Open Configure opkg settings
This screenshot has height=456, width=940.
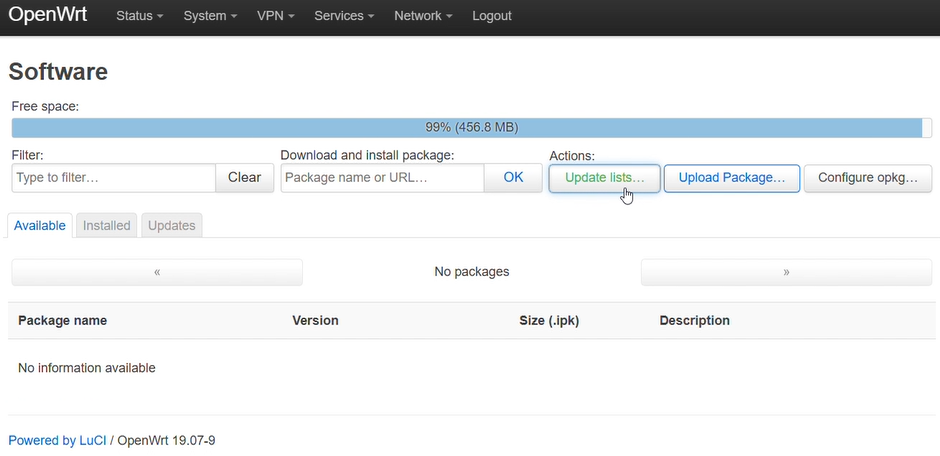click(x=868, y=178)
